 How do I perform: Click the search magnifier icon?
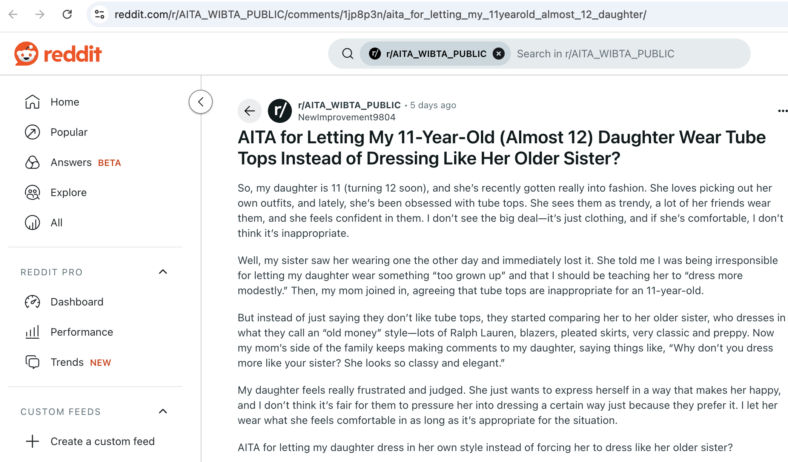(x=347, y=53)
